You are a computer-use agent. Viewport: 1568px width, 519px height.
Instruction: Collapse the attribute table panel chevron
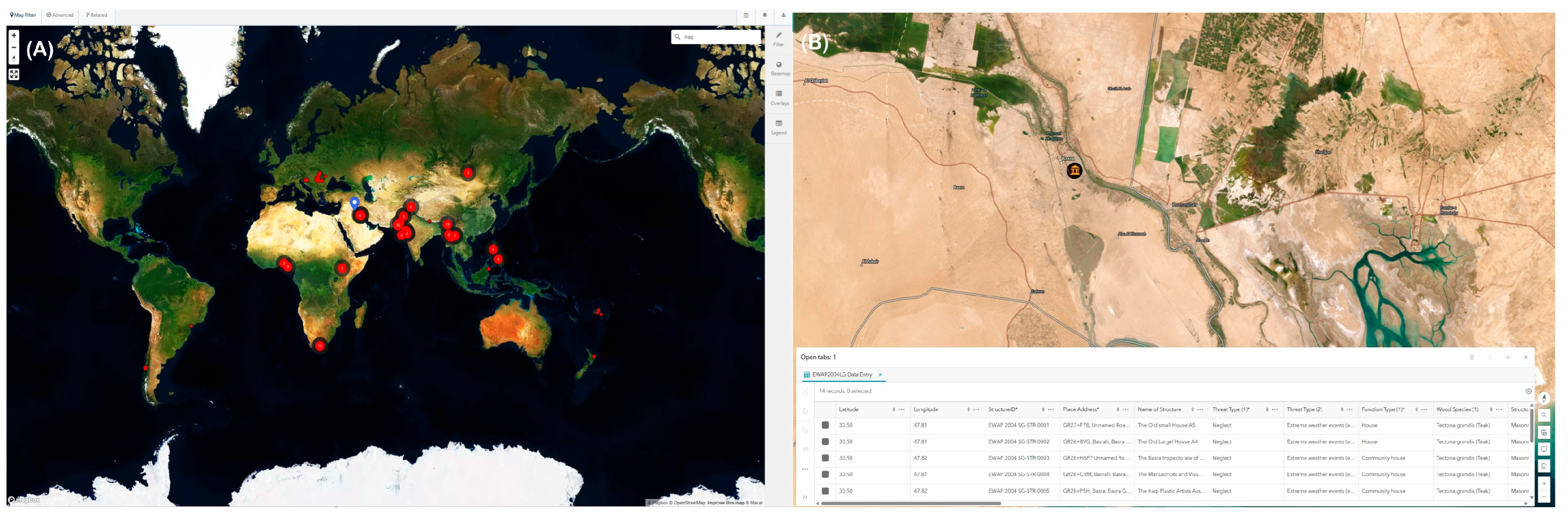[x=1507, y=357]
